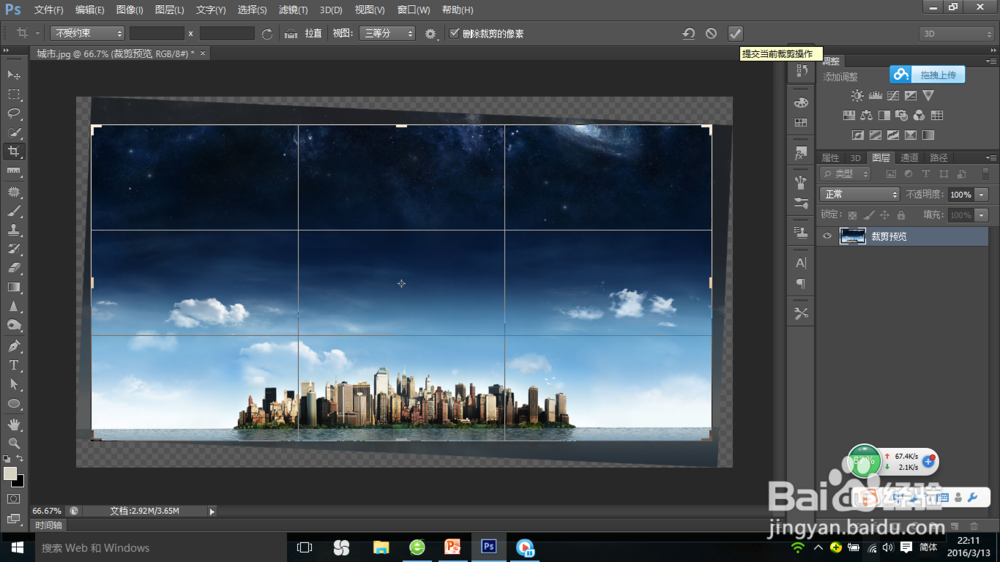This screenshot has height=562, width=1000.
Task: Select the Eraser tool
Action: coord(13,268)
